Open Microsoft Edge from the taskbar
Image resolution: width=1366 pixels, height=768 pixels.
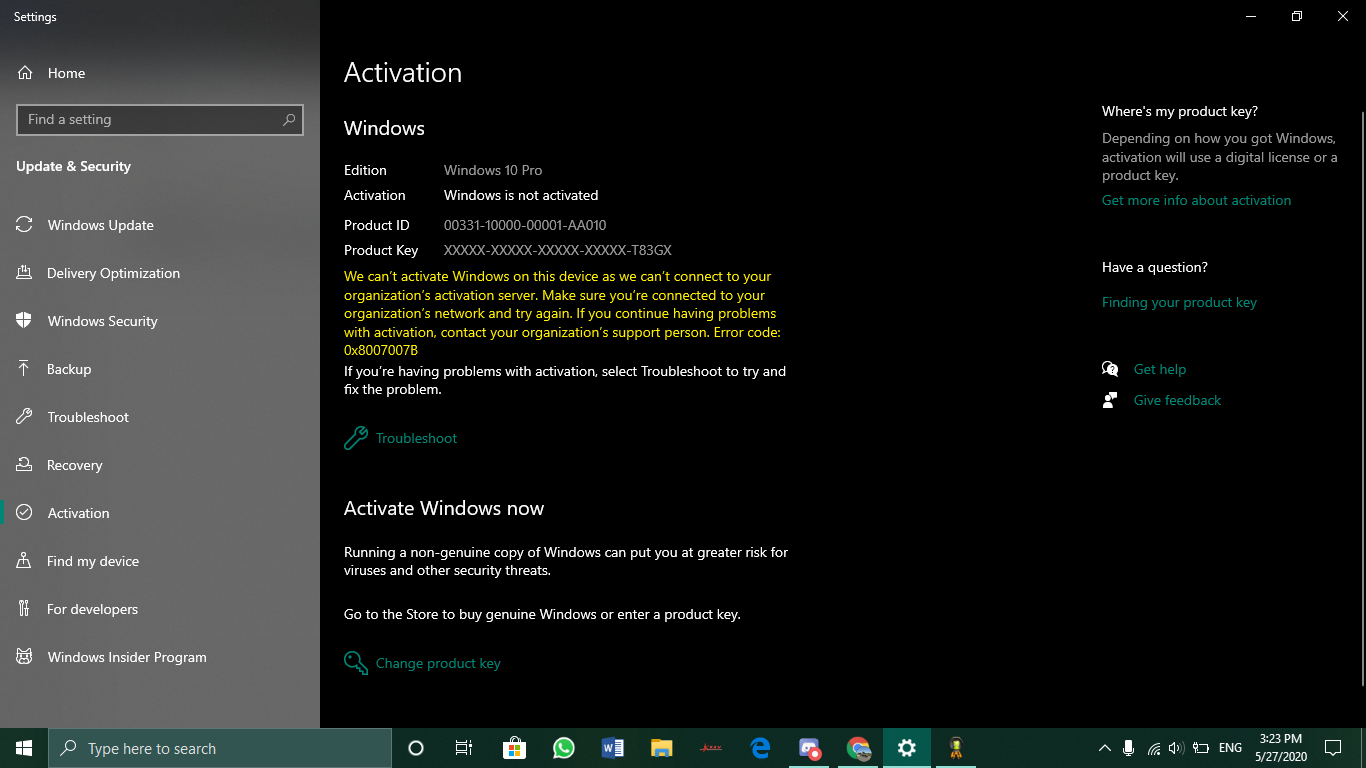(760, 748)
